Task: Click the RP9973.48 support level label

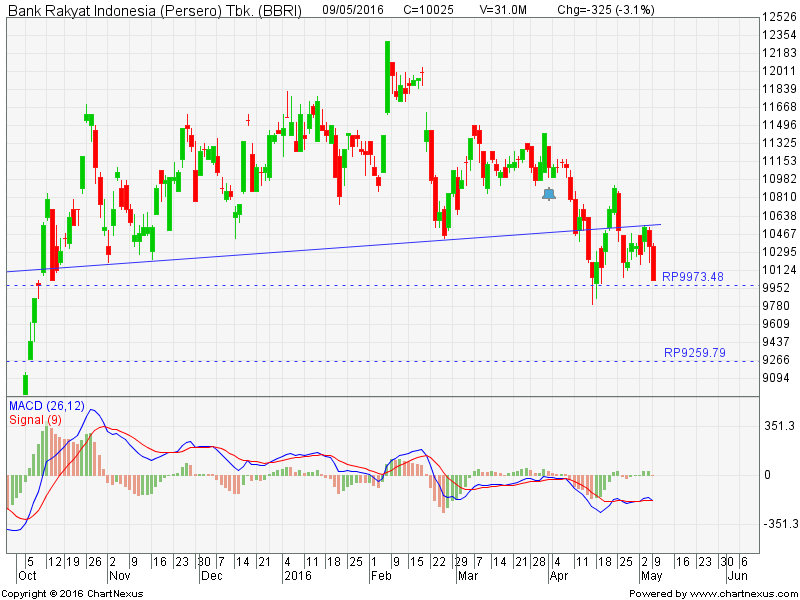Action: (693, 277)
